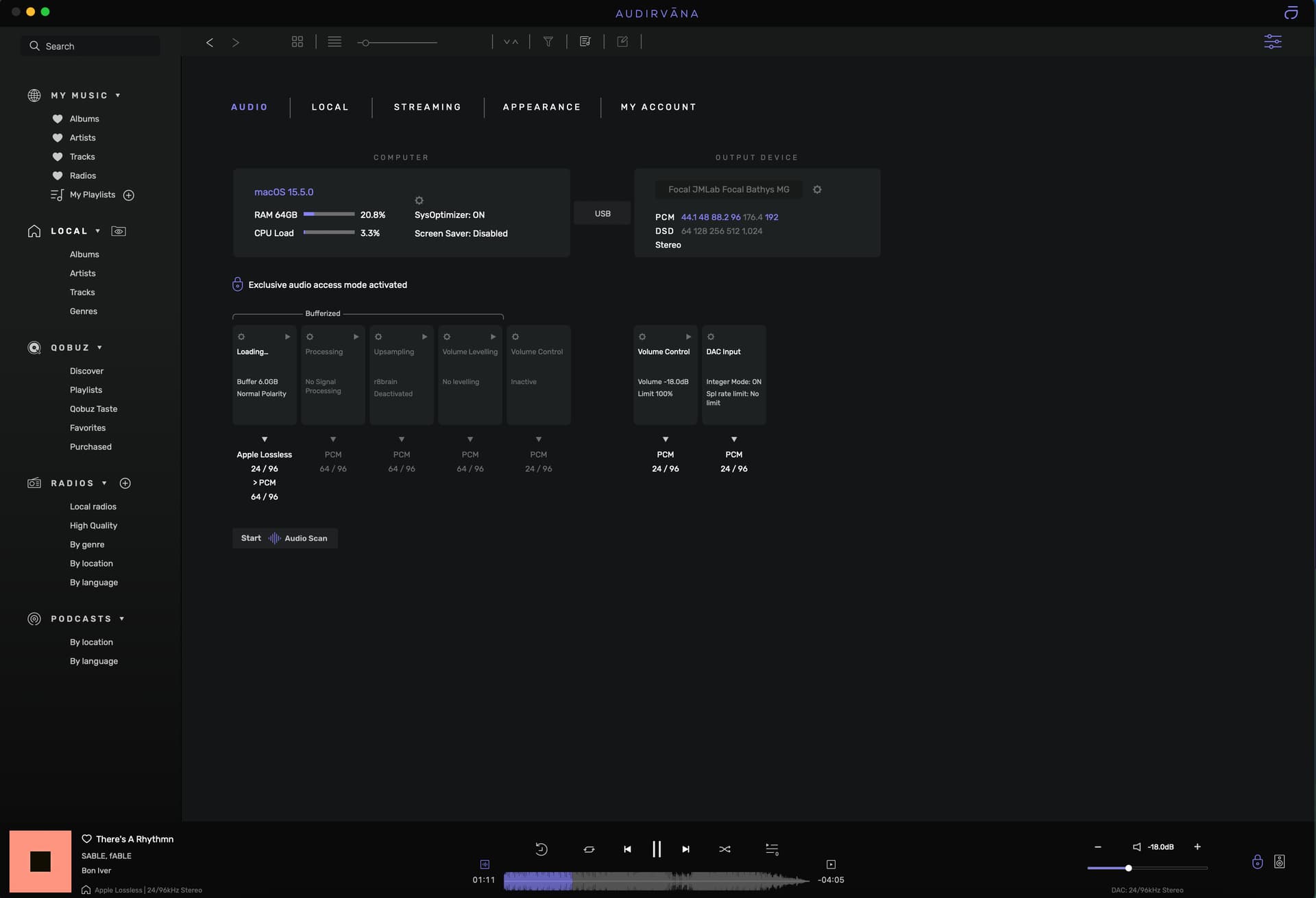The image size is (1316, 898).
Task: Toggle play history clock icon
Action: tap(541, 849)
